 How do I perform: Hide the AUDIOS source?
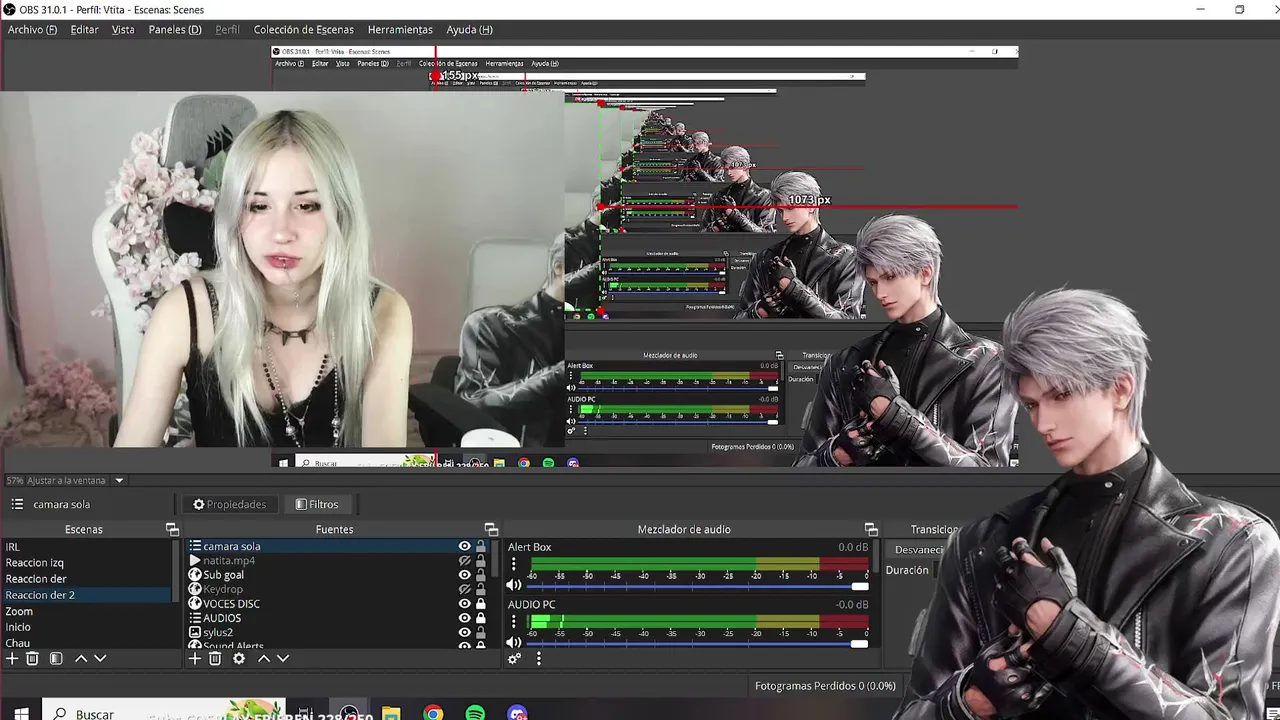(464, 618)
